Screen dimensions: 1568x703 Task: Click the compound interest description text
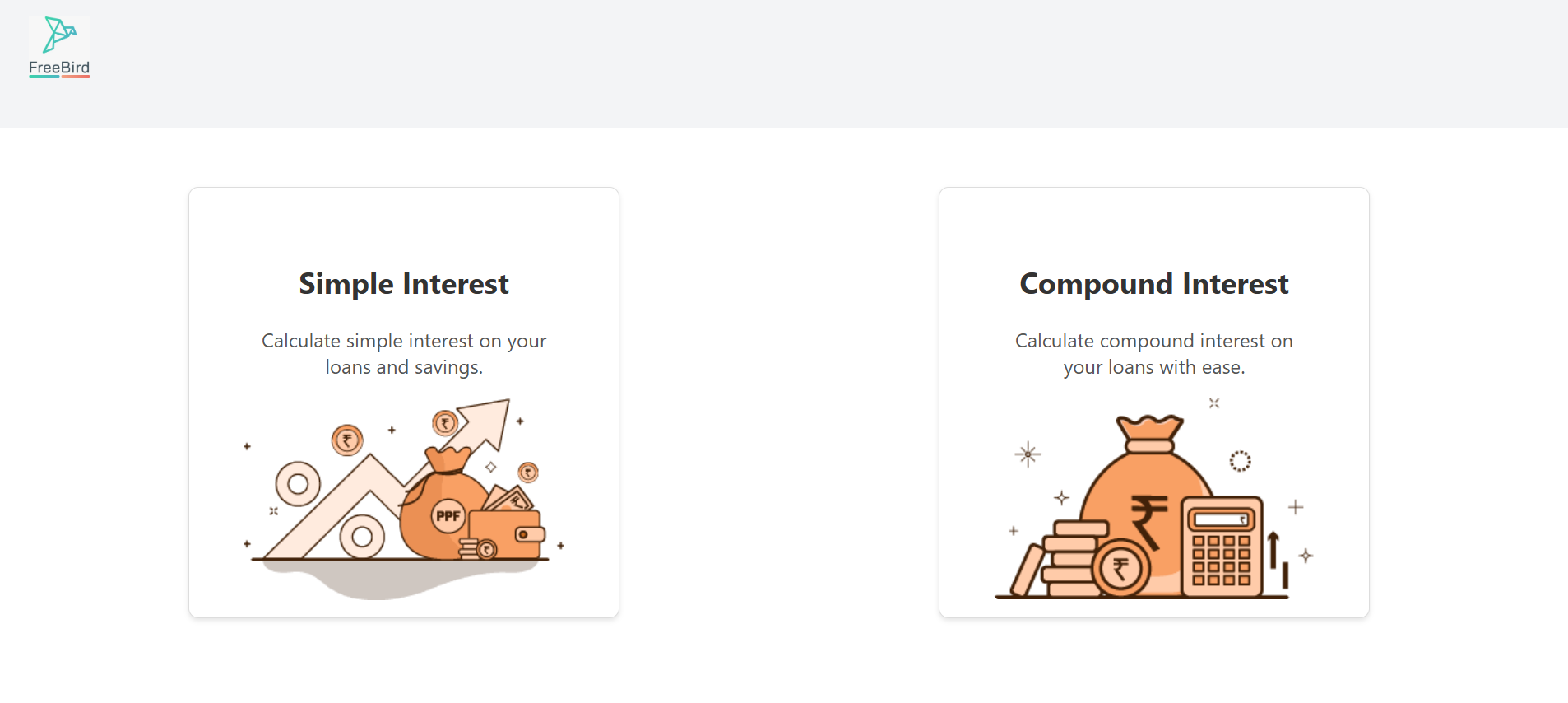(1153, 354)
